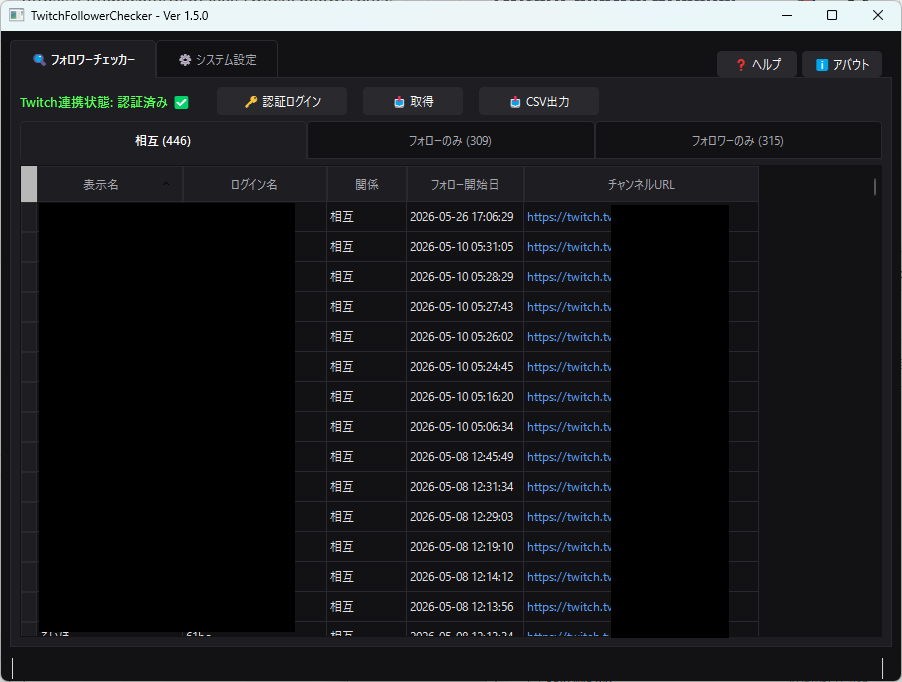The width and height of the screenshot is (902, 682).
Task: Sort by 表示名 column header
Action: 110,185
